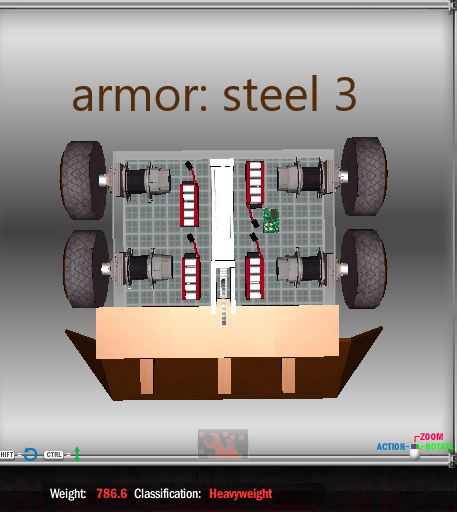457x512 pixels.
Task: Click the CTRL key hint icon
Action: tap(54, 455)
